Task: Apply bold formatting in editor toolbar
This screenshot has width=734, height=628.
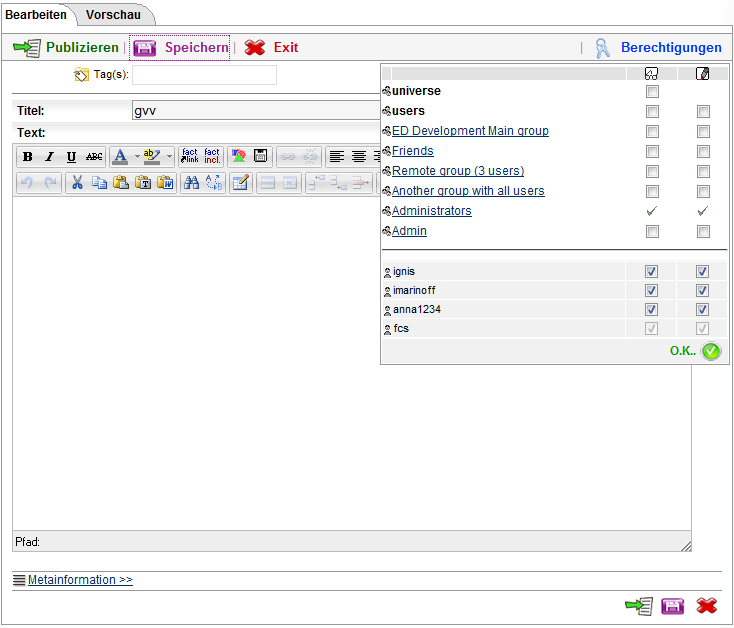Action: point(28,157)
